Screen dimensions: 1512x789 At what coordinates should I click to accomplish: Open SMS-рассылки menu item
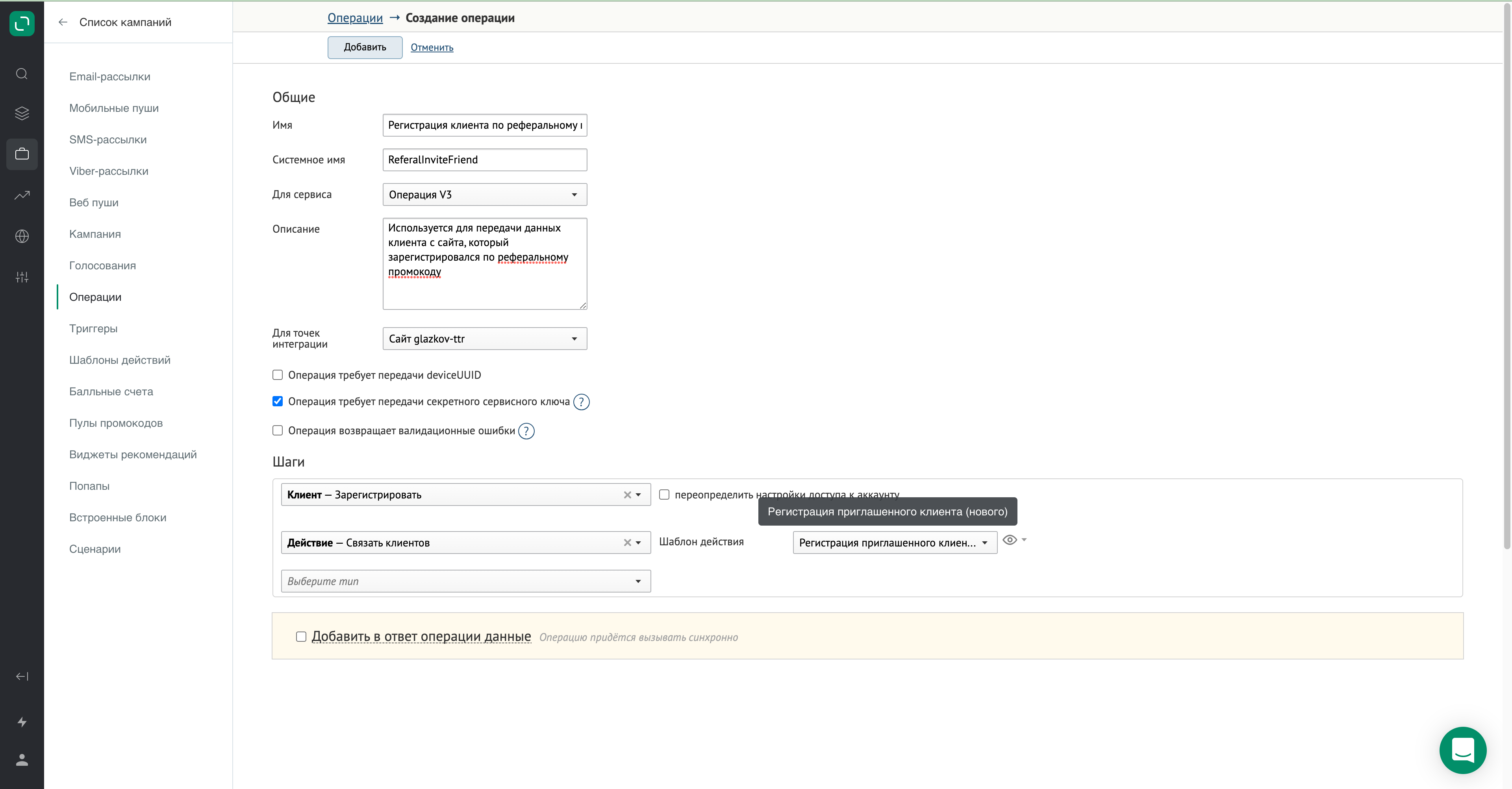(x=108, y=140)
